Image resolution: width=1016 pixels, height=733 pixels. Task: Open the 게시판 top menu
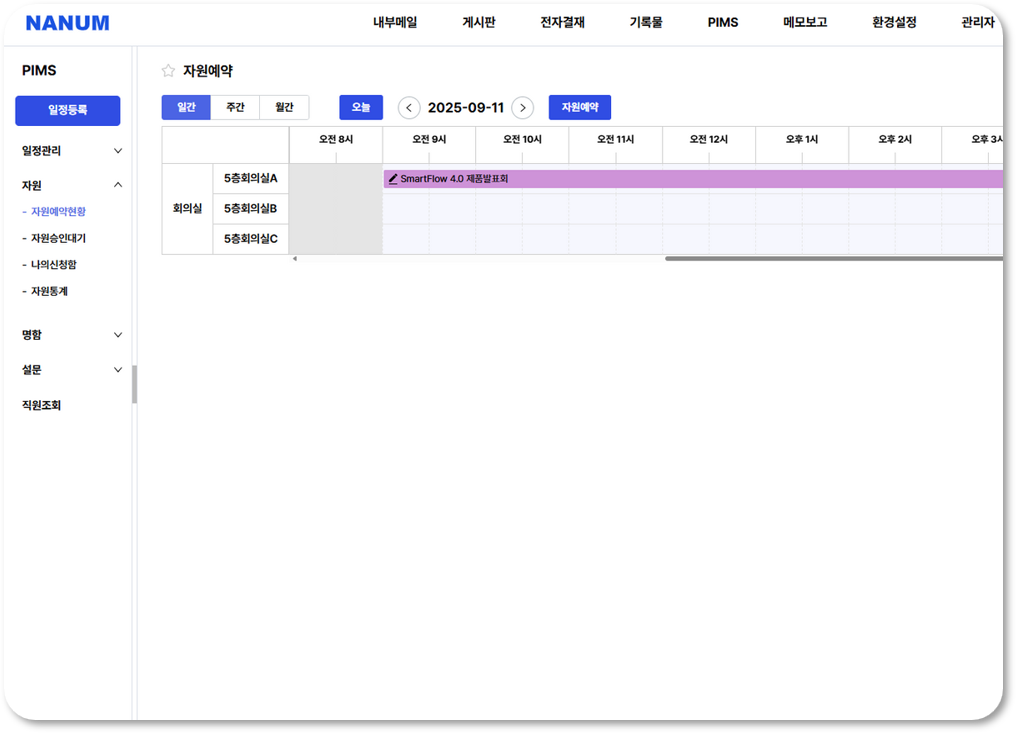pyautogui.click(x=478, y=22)
